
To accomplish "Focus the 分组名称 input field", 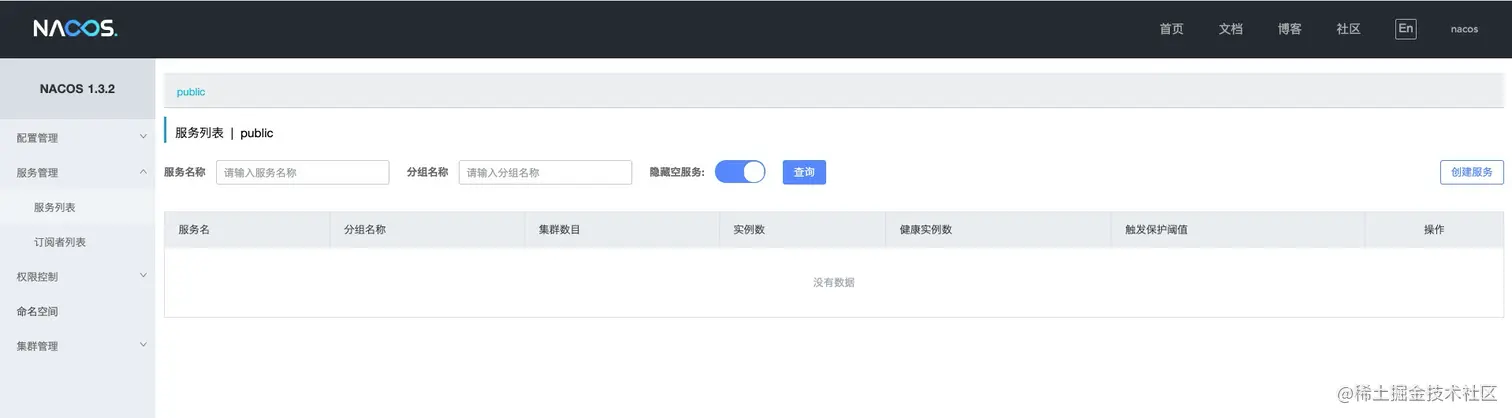I will 545,172.
